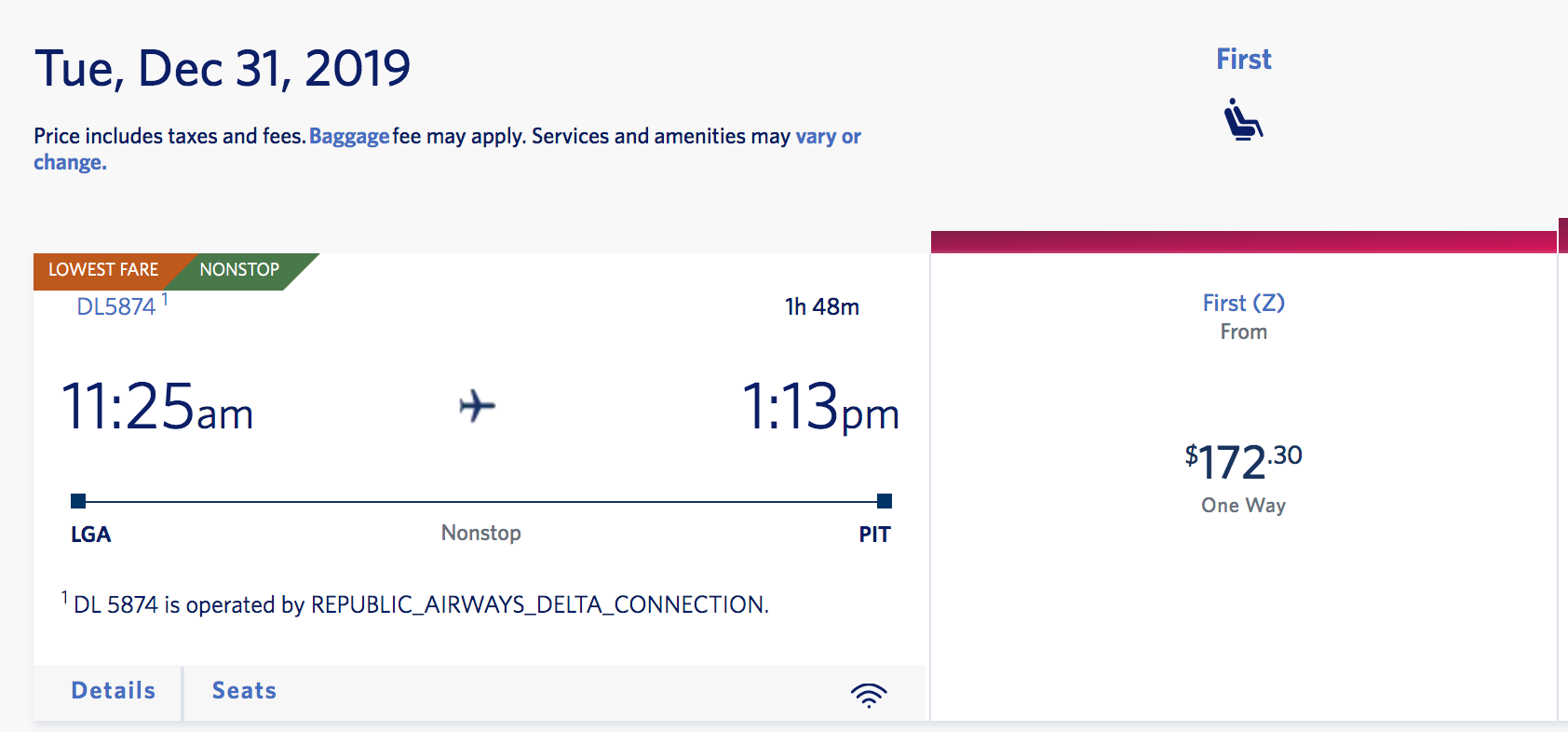Screen dimensions: 1568x732
Task: Open flight number DL5874 link
Action: [x=116, y=307]
